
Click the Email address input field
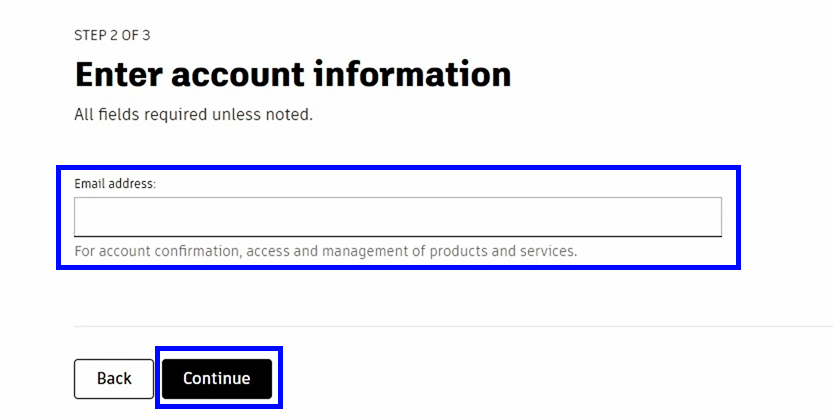(397, 216)
